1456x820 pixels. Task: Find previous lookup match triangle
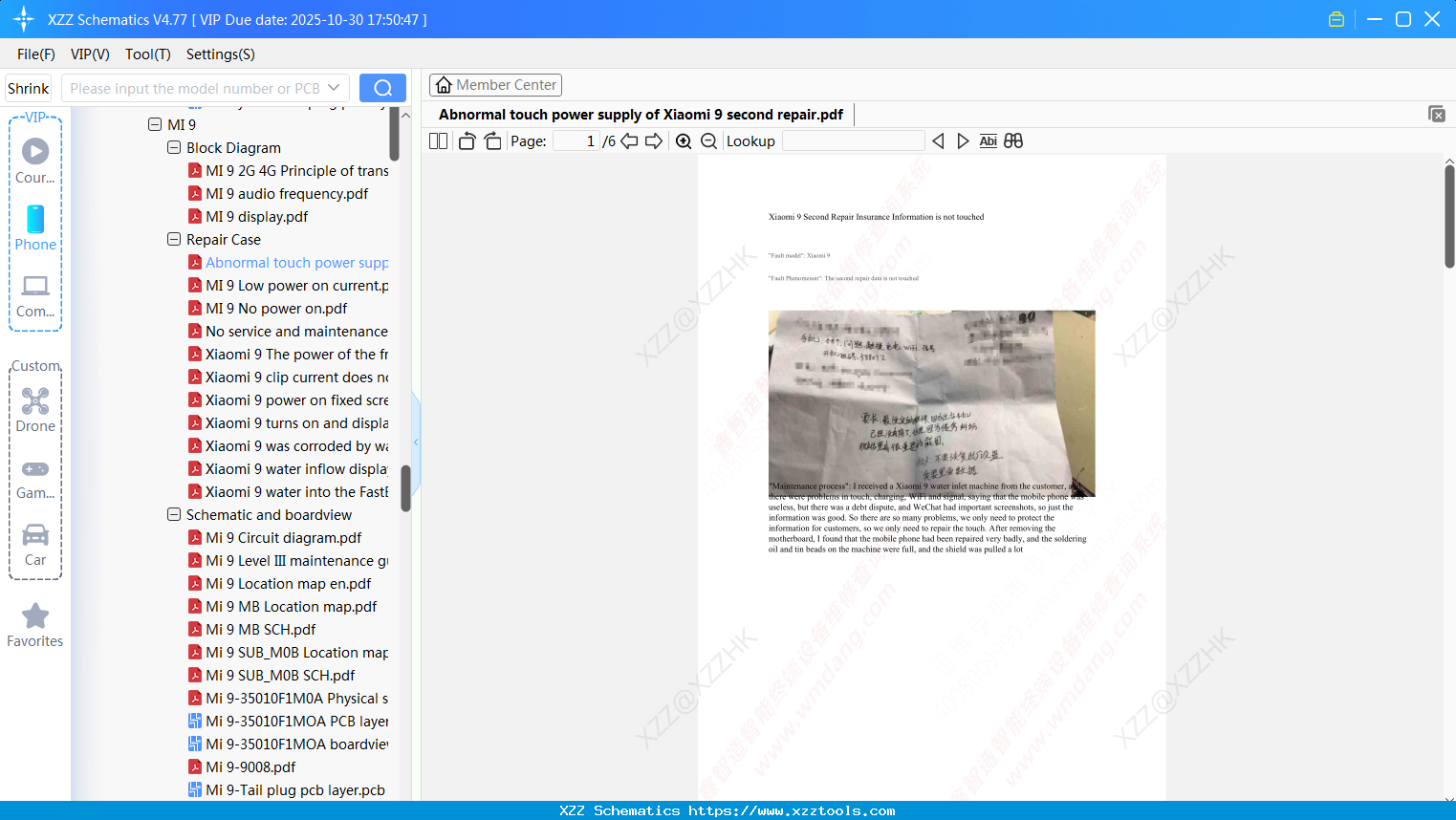(938, 141)
